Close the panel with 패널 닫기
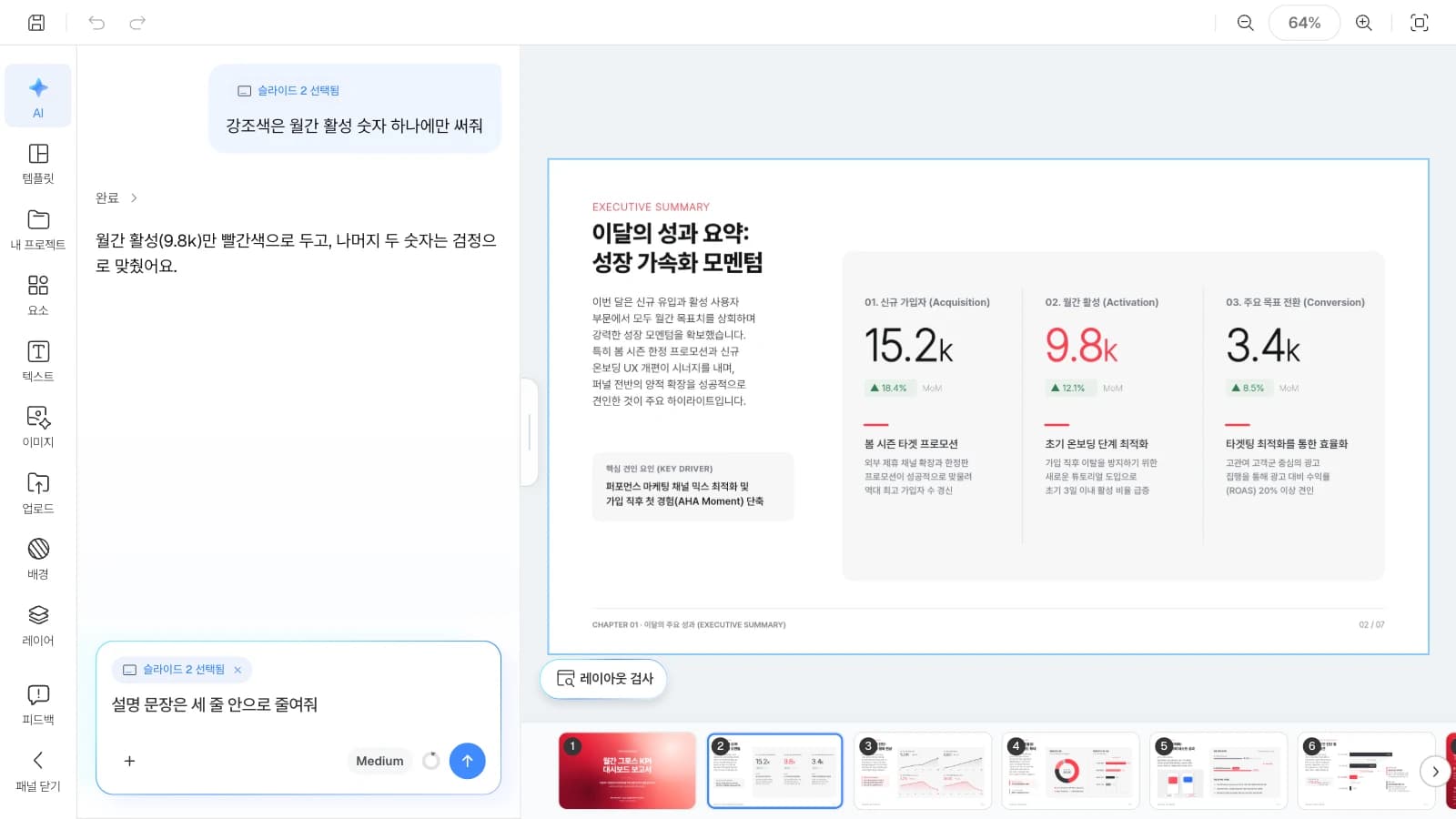This screenshot has width=1456, height=819. click(38, 771)
